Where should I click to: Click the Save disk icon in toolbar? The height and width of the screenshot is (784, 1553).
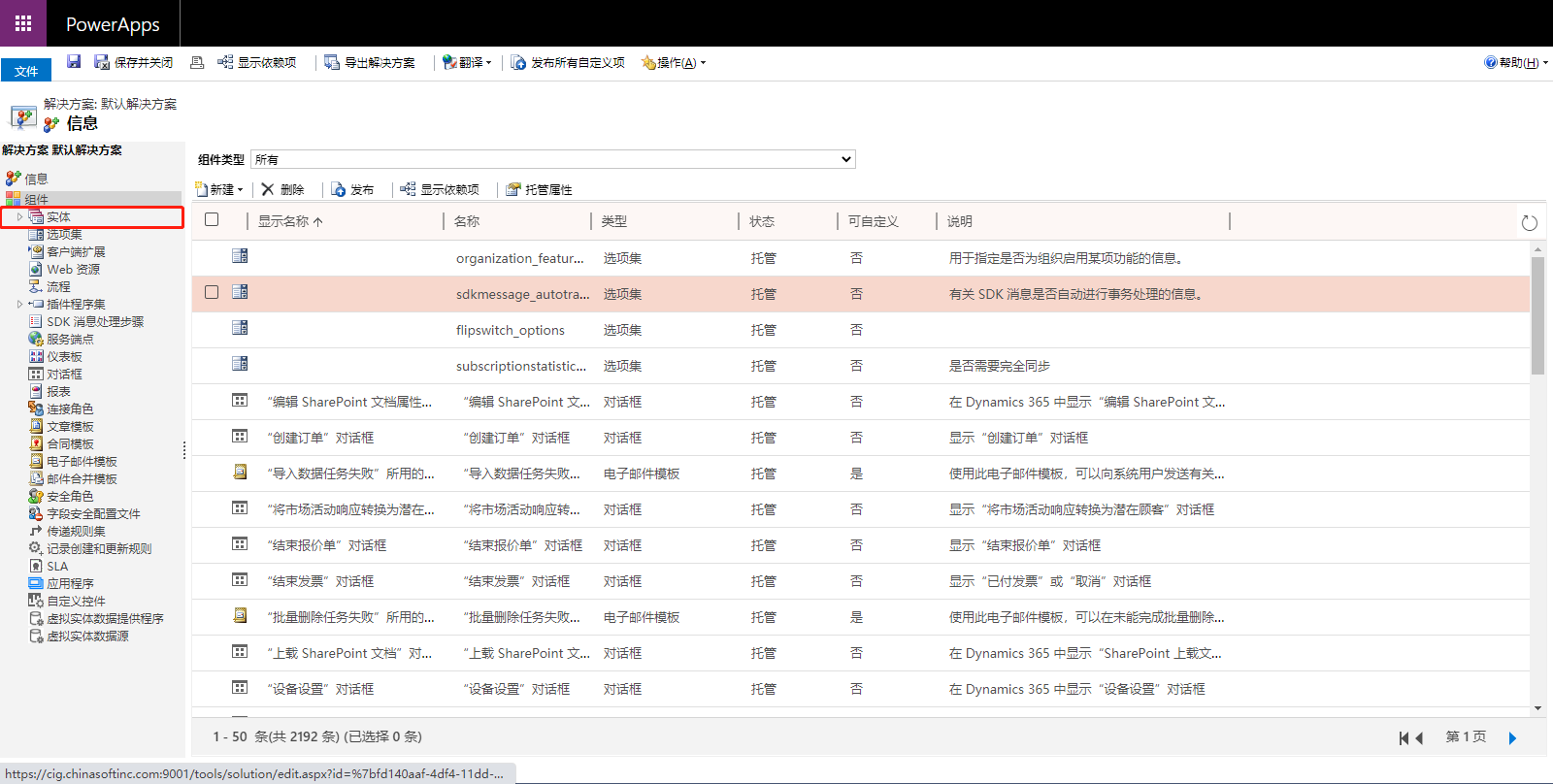(74, 62)
